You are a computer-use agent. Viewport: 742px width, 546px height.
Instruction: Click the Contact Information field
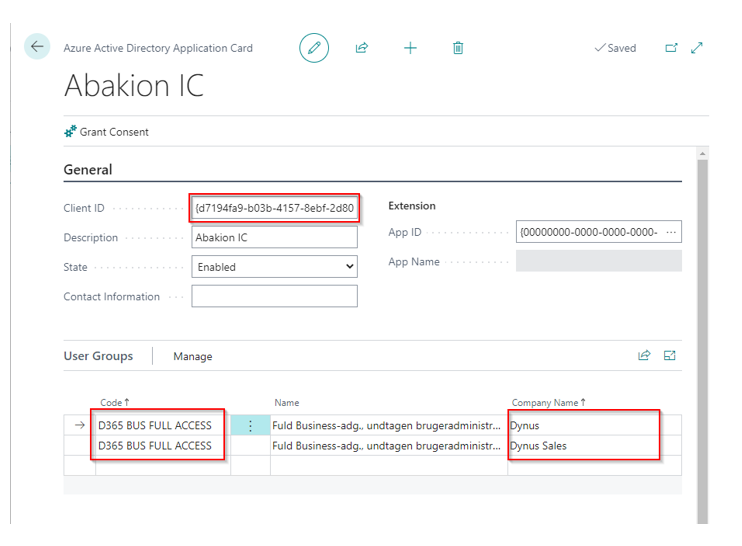pos(274,296)
